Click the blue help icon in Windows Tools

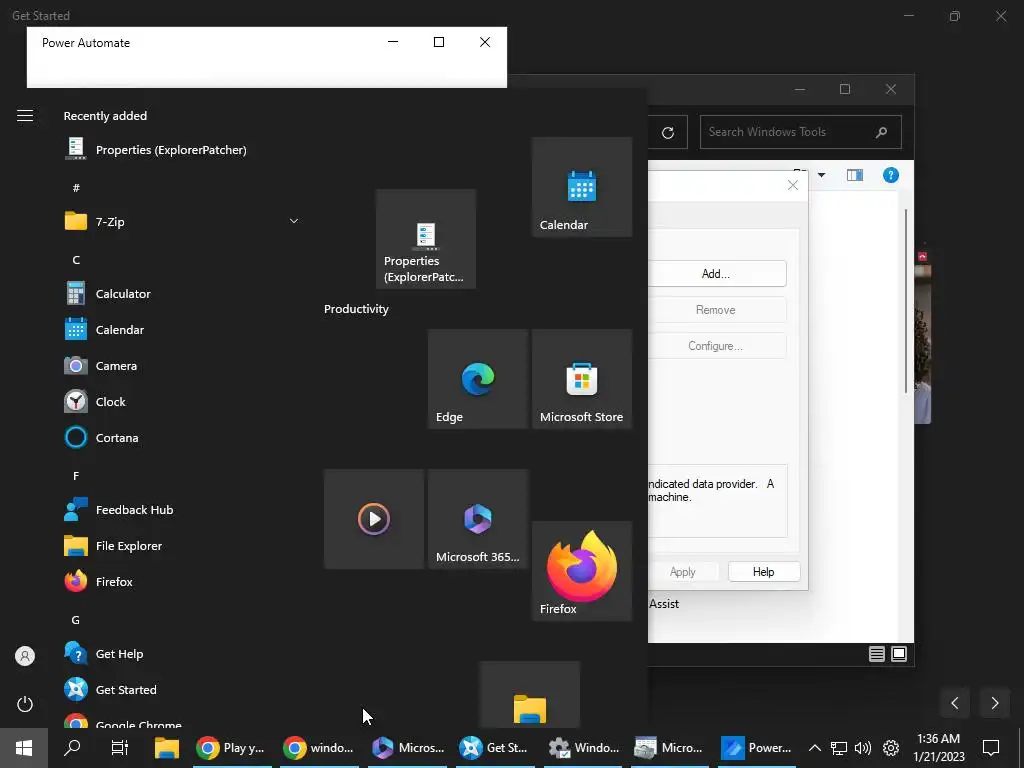[891, 175]
